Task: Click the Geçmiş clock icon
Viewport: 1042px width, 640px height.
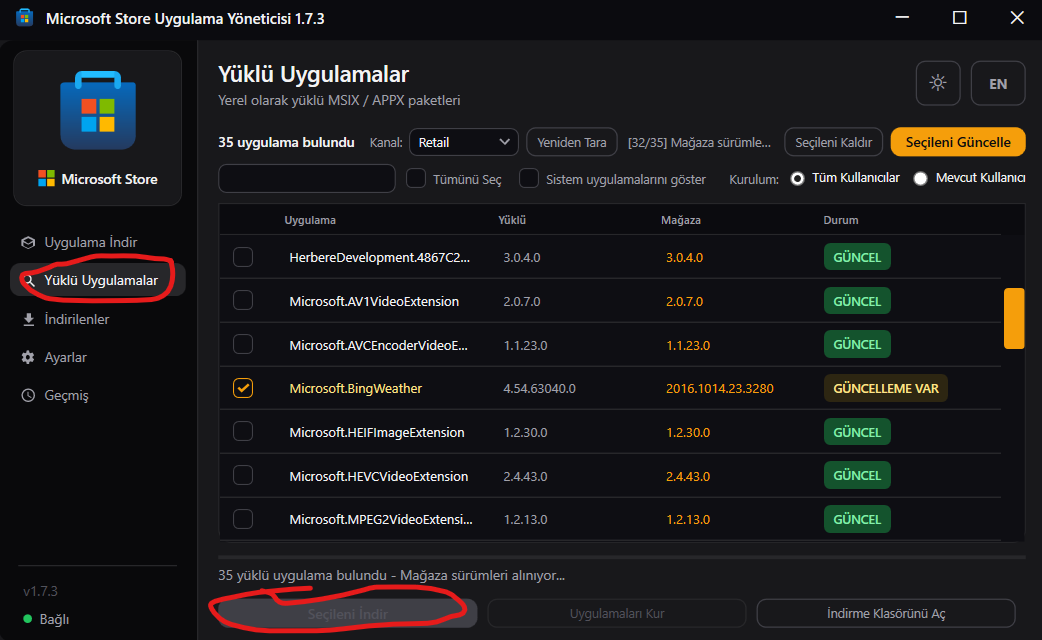Action: coord(28,395)
